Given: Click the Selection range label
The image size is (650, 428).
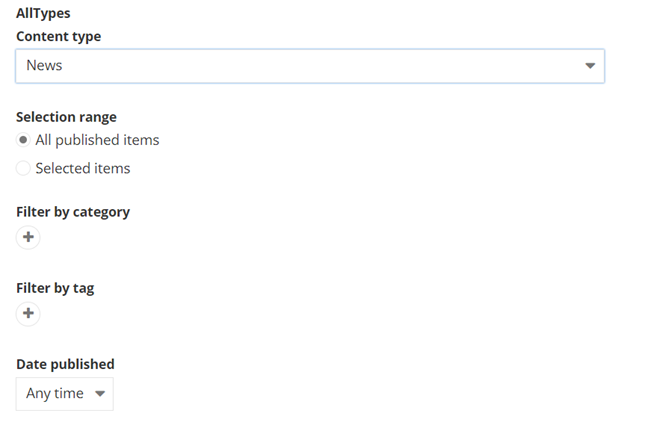Looking at the screenshot, I should [66, 117].
